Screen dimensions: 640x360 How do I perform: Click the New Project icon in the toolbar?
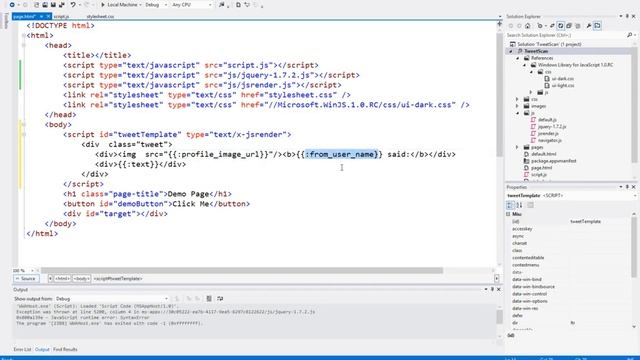pyautogui.click(x=36, y=5)
